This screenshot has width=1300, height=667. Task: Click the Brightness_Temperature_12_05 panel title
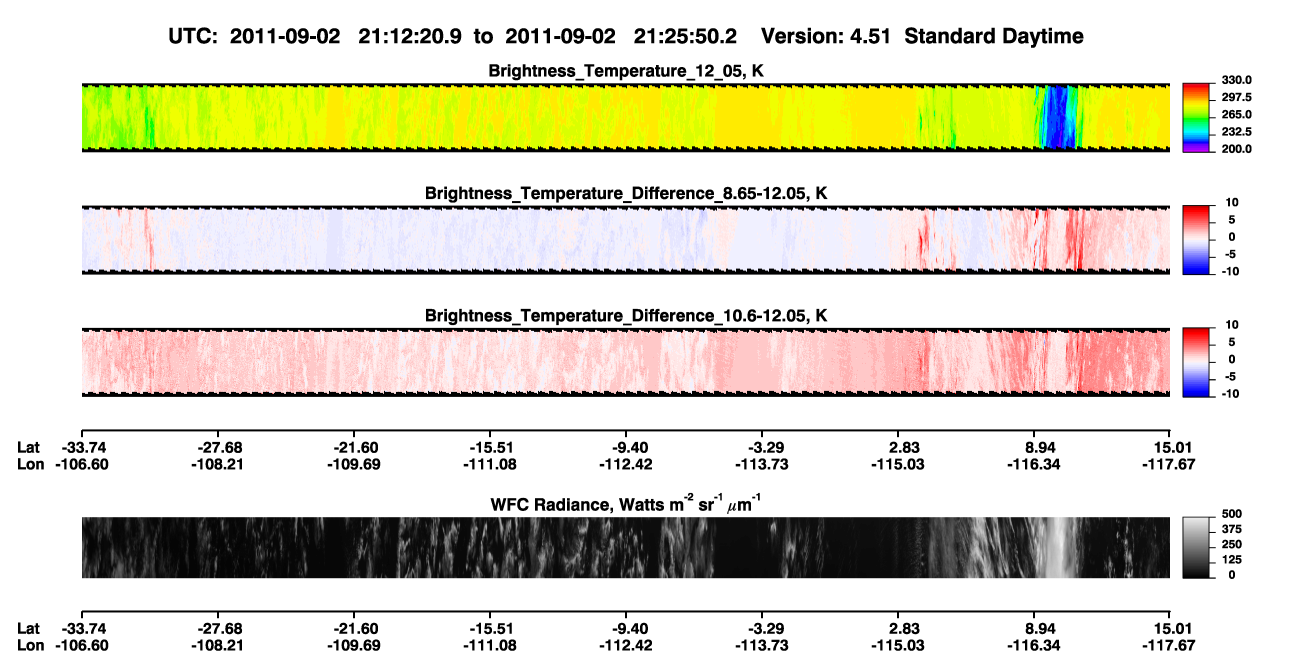[x=625, y=71]
